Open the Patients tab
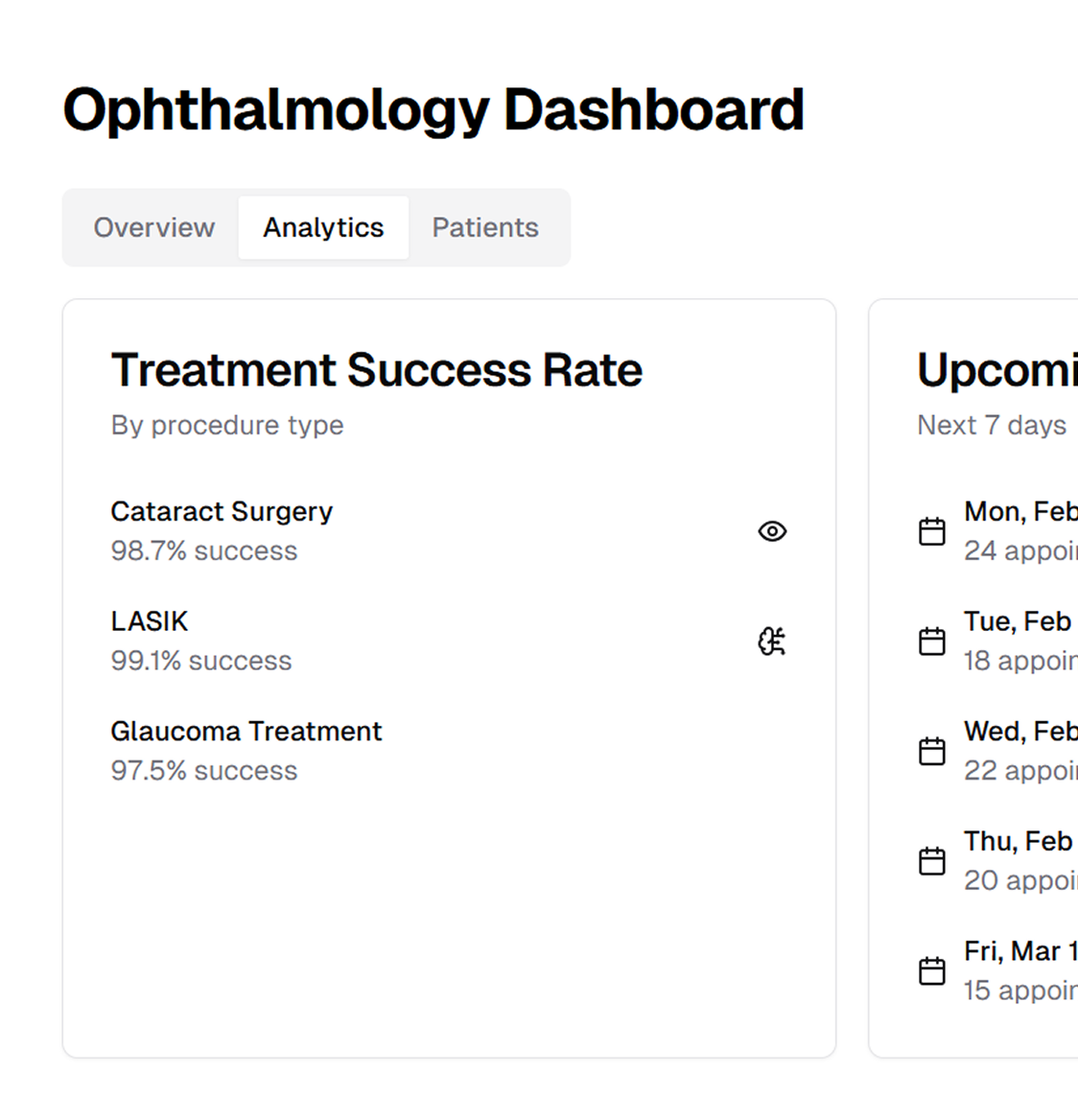This screenshot has width=1078, height=1120. [485, 227]
